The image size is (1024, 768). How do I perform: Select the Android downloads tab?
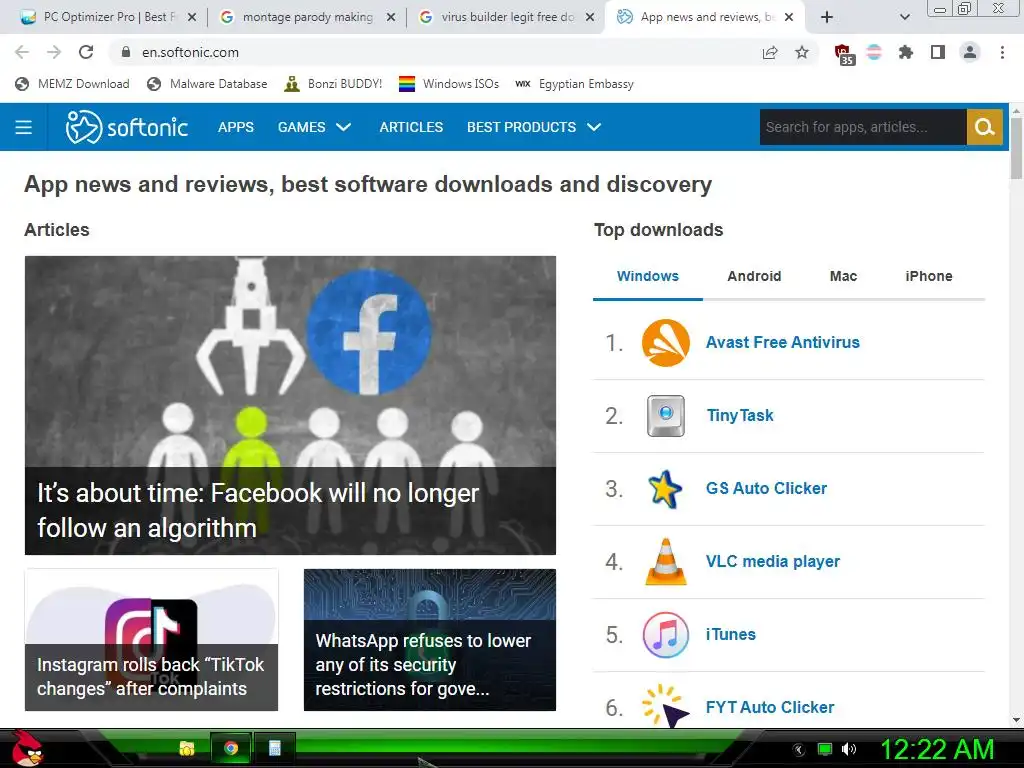pos(754,276)
